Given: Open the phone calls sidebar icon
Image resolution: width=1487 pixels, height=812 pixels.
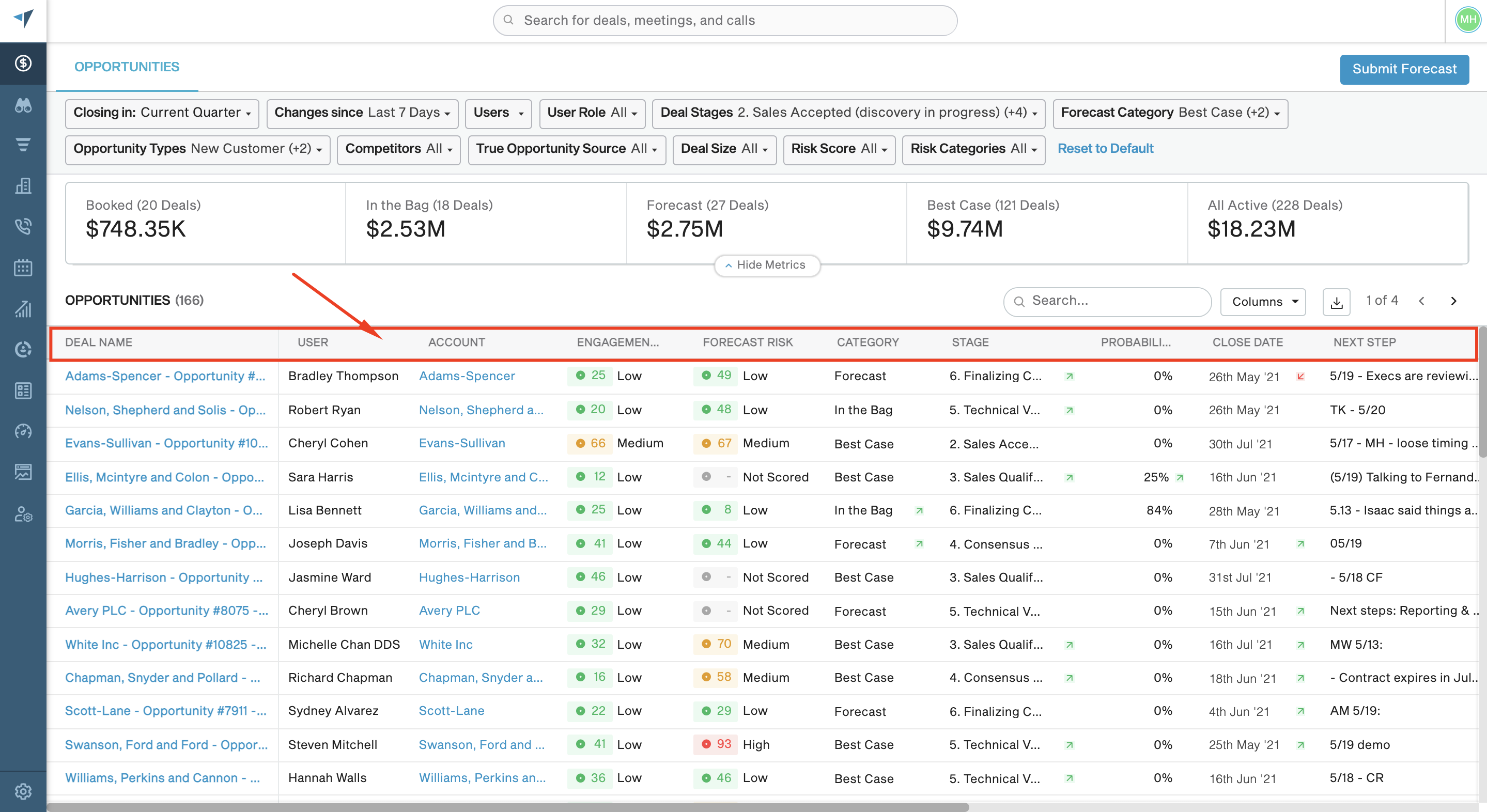Looking at the screenshot, I should (x=23, y=227).
